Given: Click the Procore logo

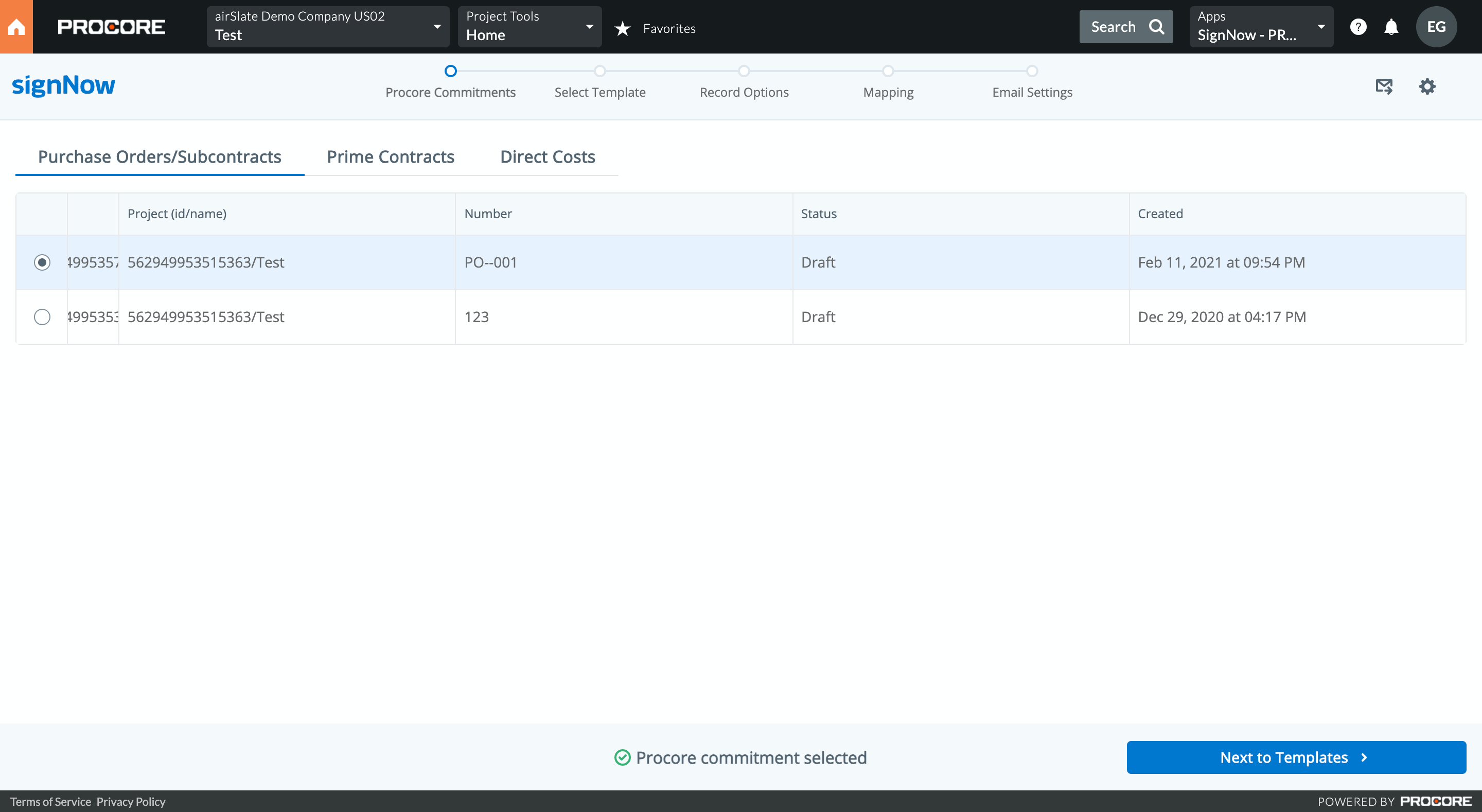Looking at the screenshot, I should (111, 27).
